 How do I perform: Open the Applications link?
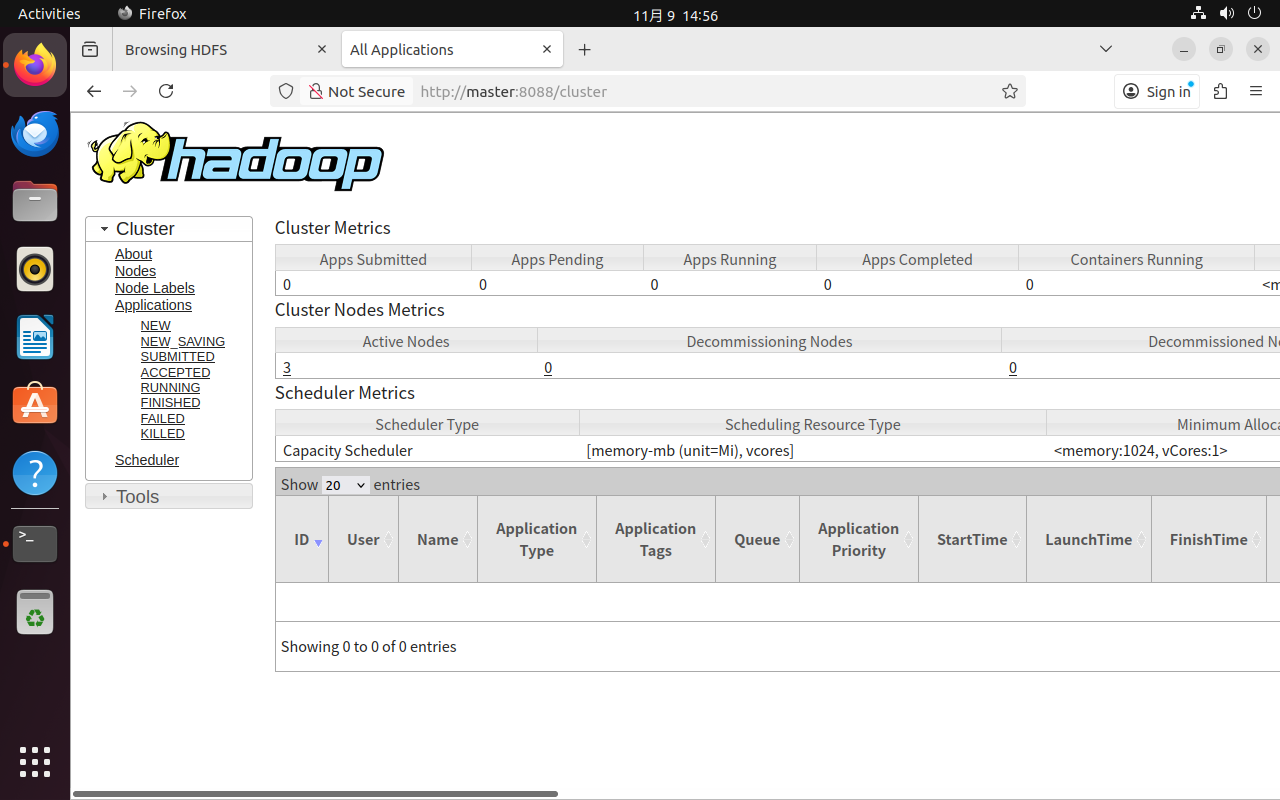(153, 305)
